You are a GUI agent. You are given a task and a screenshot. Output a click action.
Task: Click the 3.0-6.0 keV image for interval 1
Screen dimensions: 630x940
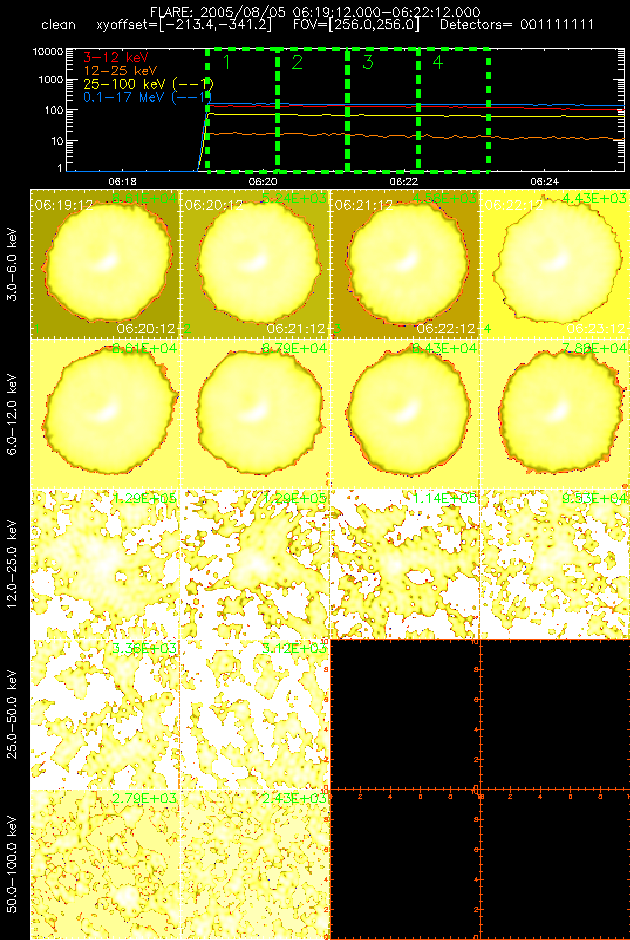click(105, 264)
